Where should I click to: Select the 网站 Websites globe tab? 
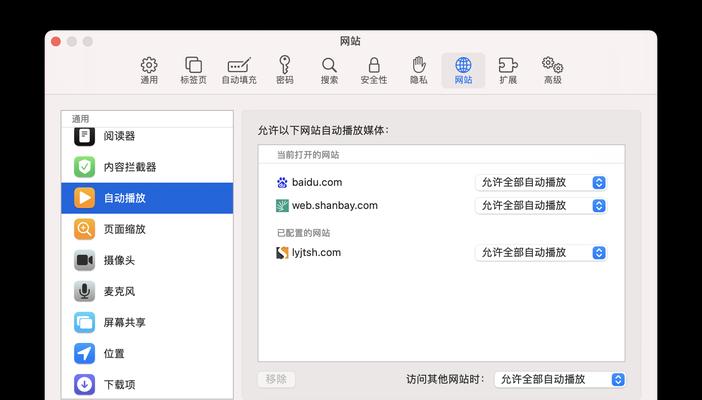(x=463, y=70)
